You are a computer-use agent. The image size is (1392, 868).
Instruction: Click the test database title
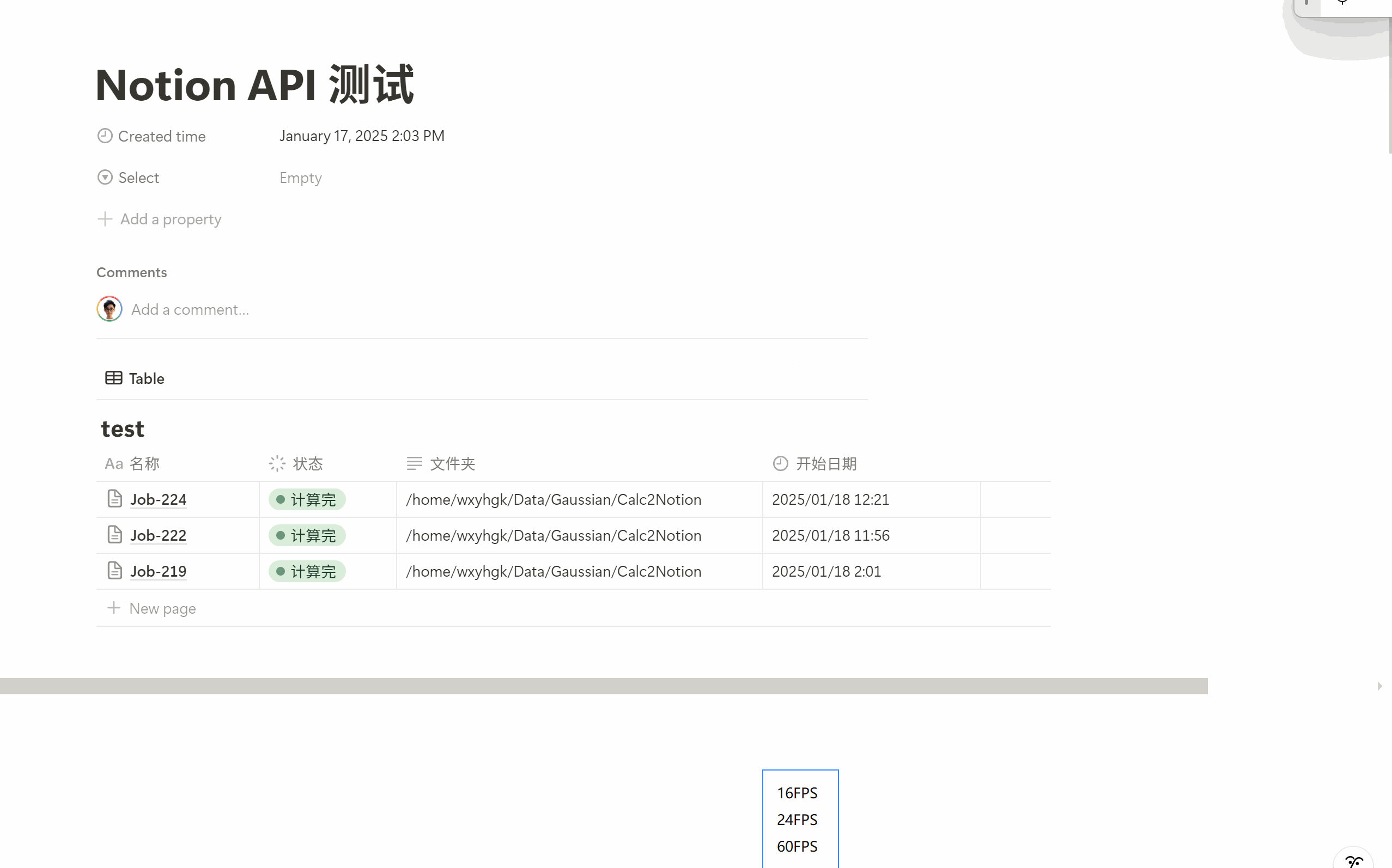[x=123, y=429]
